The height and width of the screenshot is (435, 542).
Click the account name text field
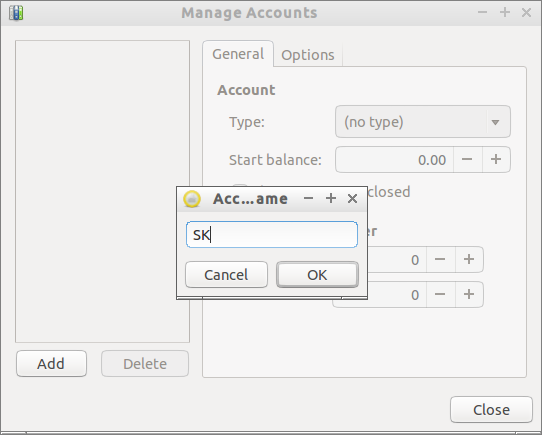click(272, 235)
